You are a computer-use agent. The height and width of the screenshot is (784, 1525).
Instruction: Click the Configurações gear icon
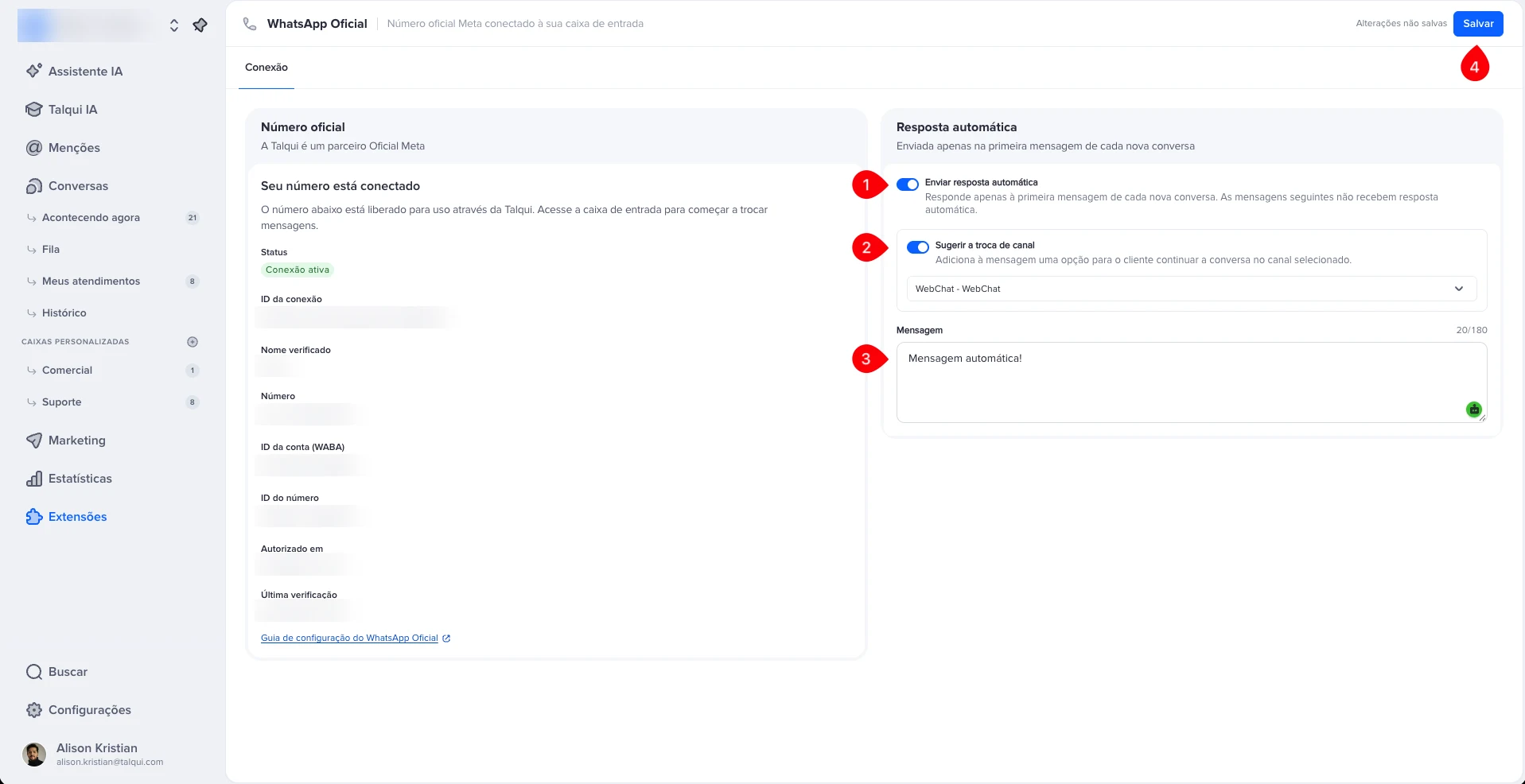click(33, 710)
